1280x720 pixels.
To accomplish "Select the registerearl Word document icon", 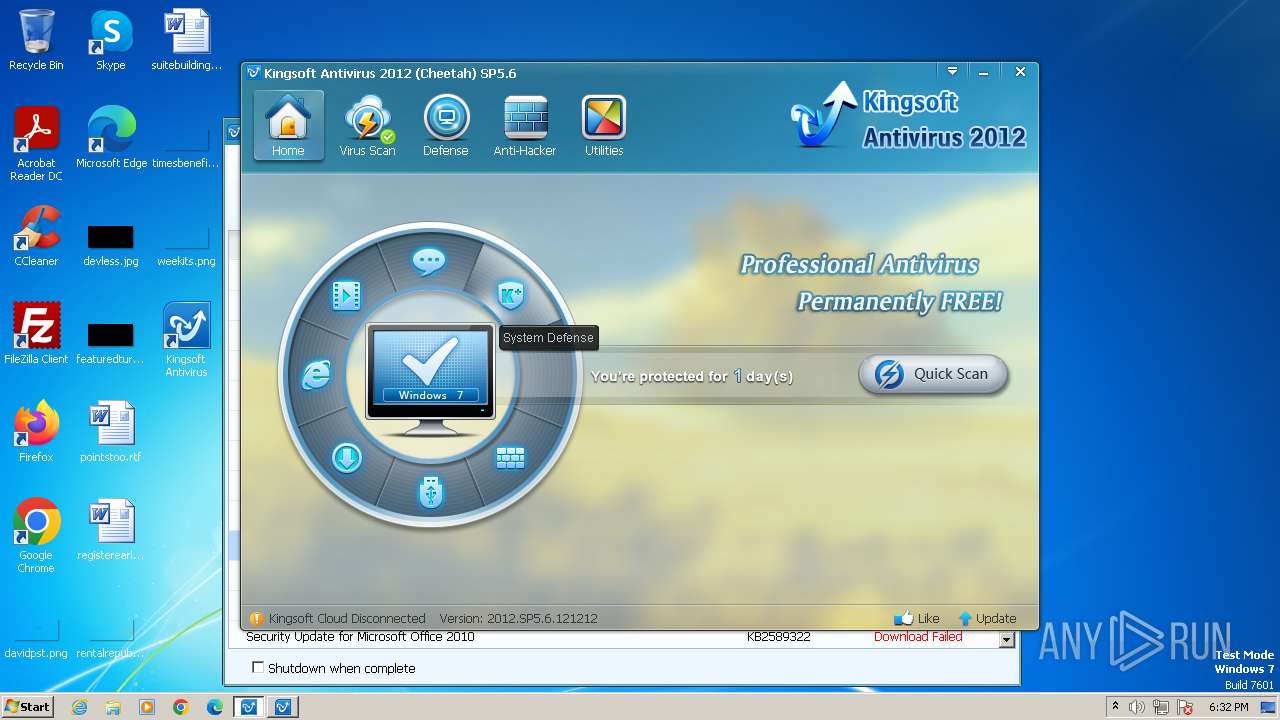I will [x=110, y=529].
